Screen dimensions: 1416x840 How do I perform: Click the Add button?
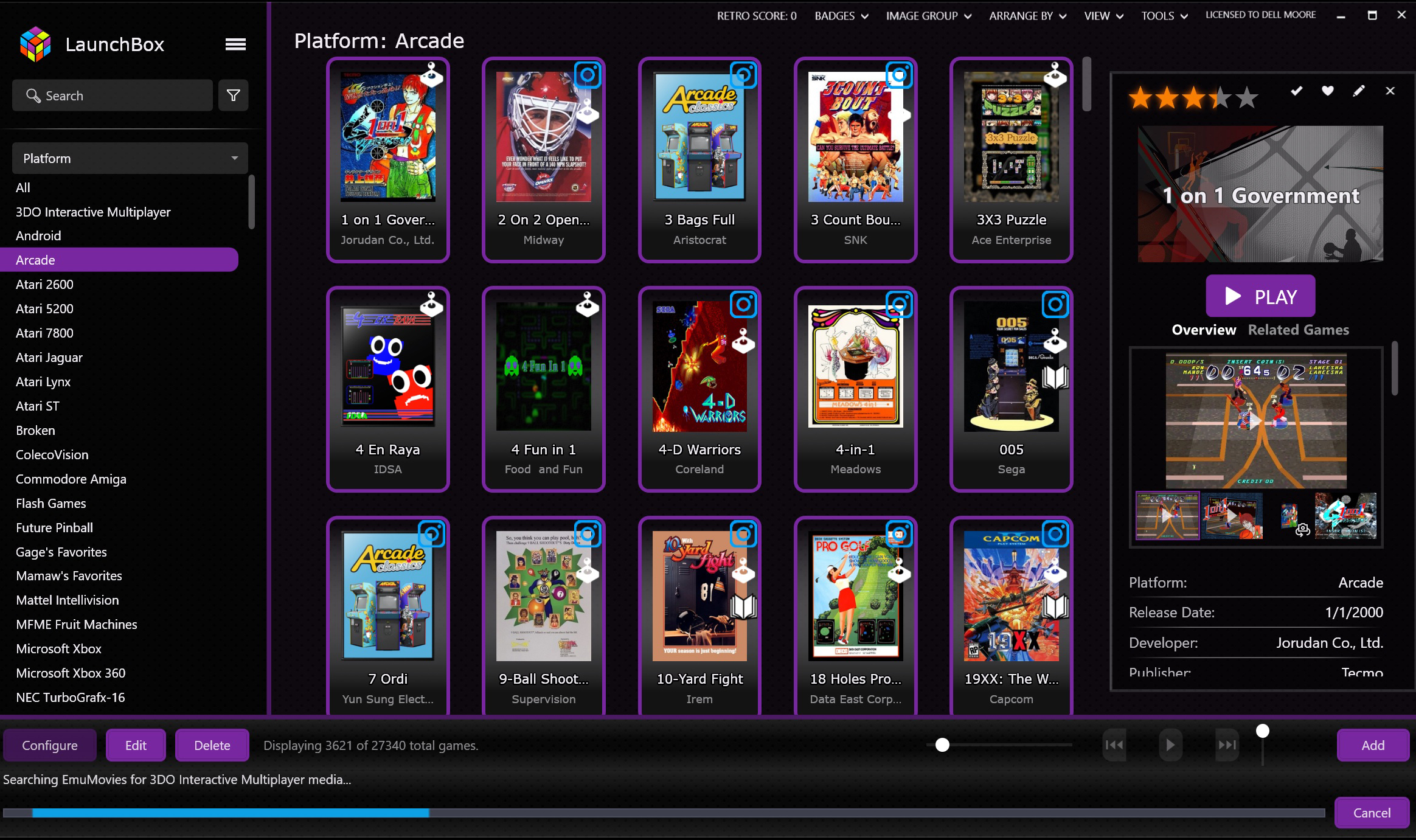pyautogui.click(x=1373, y=745)
